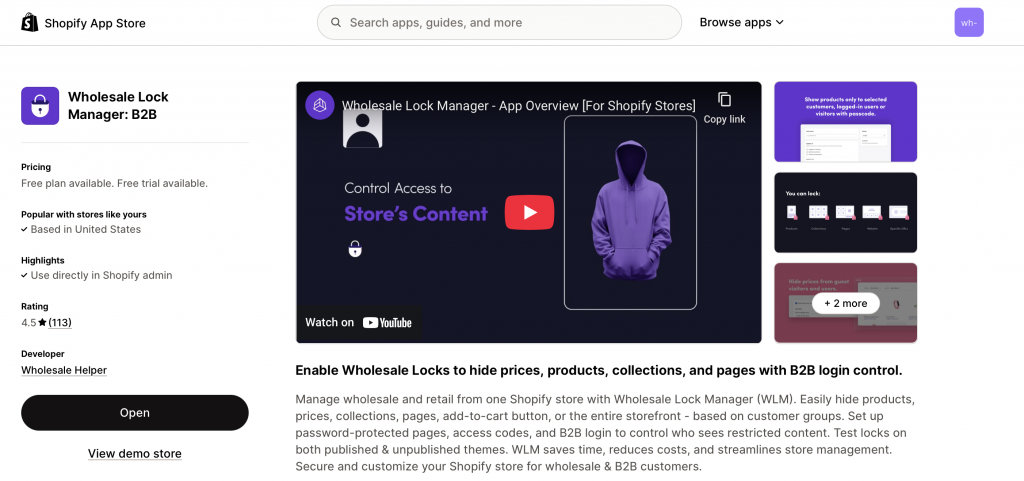Open the View demo store link
This screenshot has width=1024, height=481.
click(x=135, y=454)
